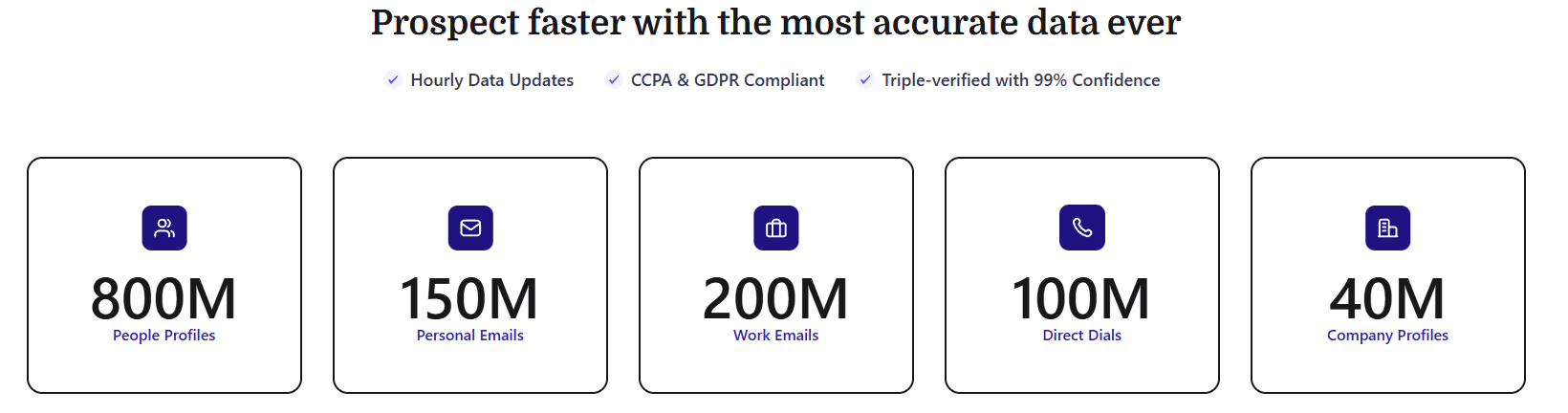
Task: Click the Prospect faster headline text
Action: (775, 23)
